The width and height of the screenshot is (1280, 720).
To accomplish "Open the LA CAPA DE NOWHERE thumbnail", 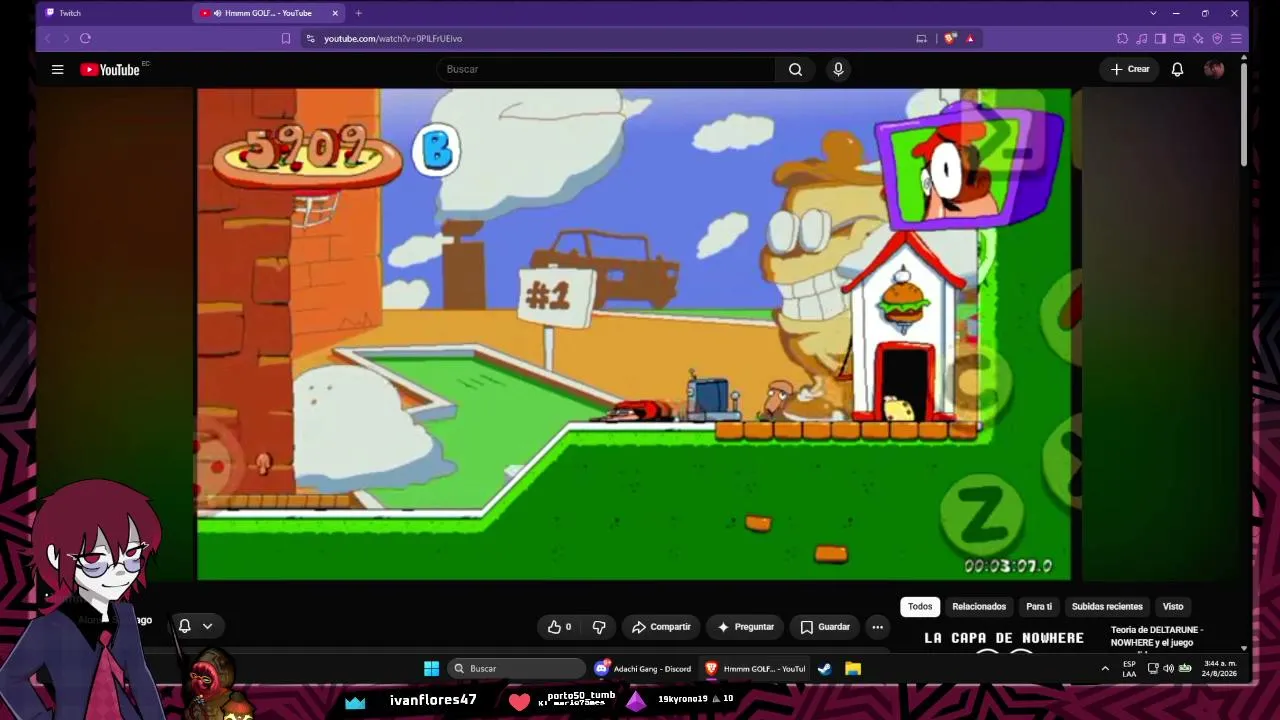I will (x=1004, y=640).
